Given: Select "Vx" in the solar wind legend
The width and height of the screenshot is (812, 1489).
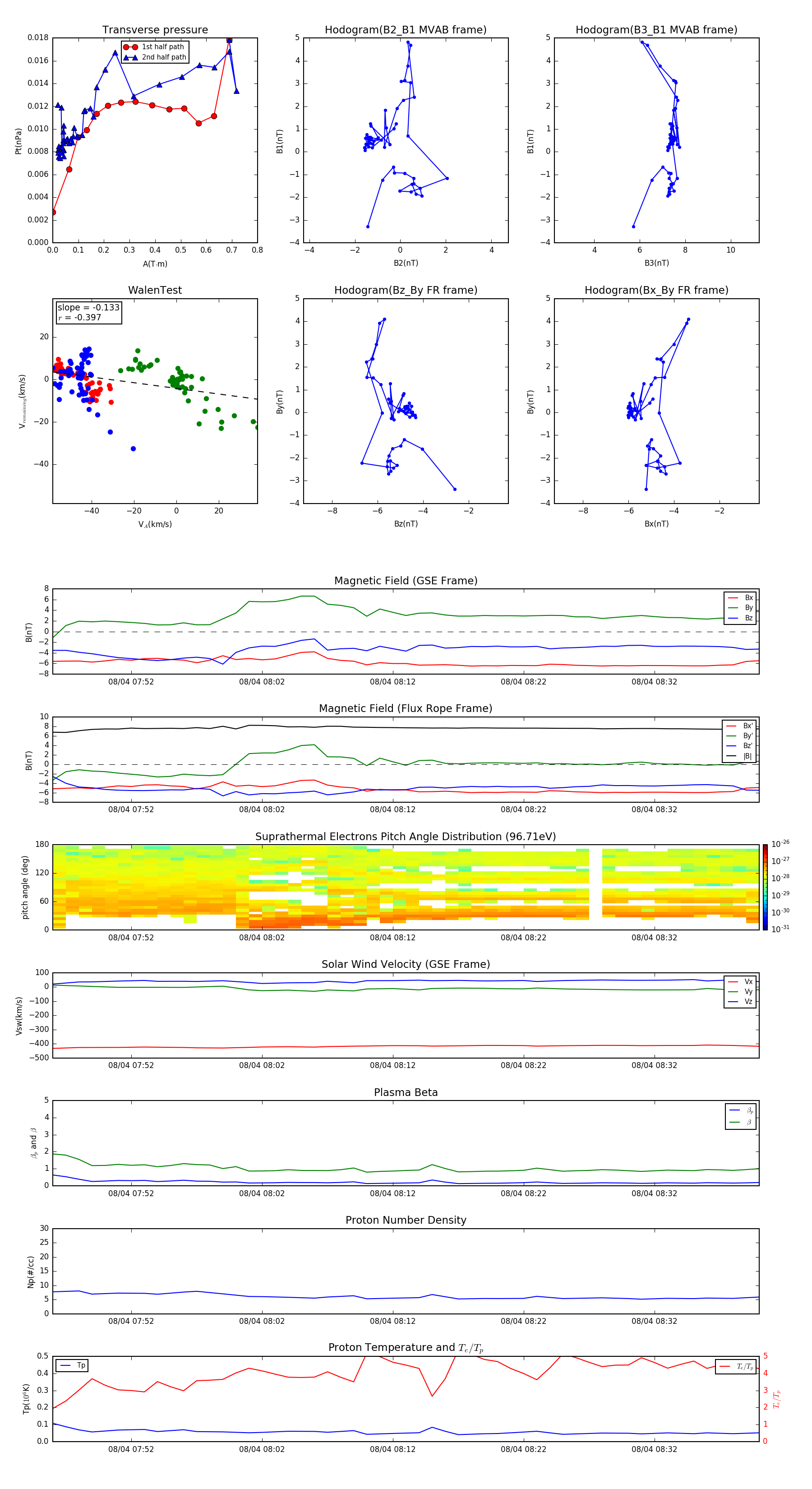Looking at the screenshot, I should 740,981.
